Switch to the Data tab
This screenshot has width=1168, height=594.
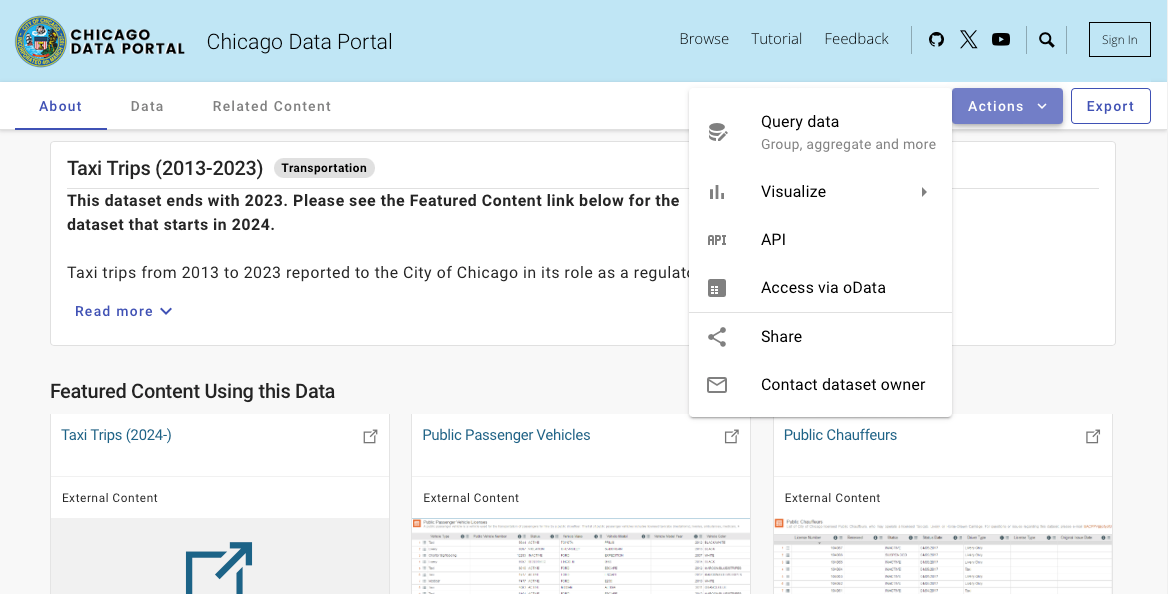147,106
